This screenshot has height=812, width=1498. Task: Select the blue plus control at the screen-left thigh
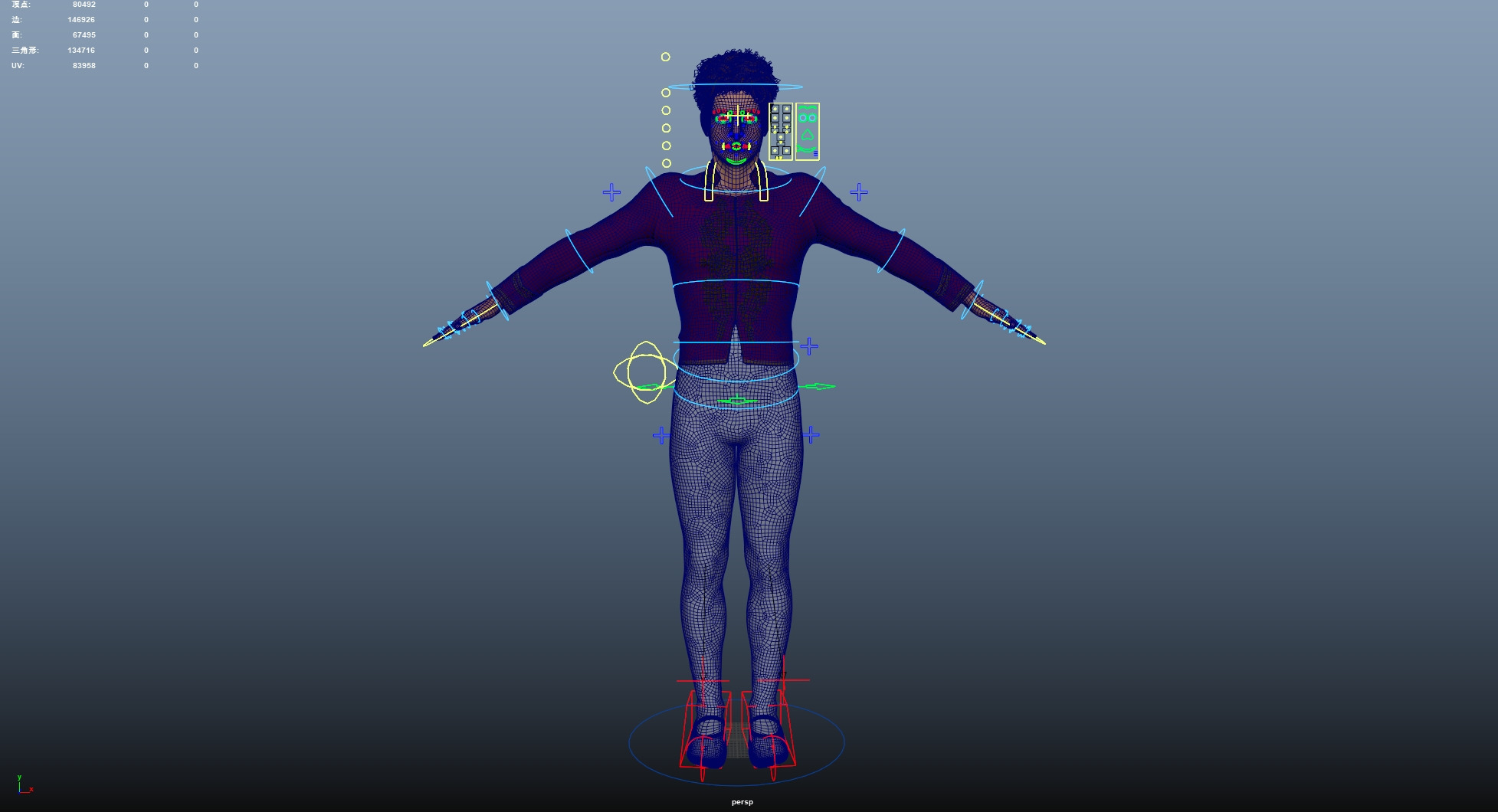[661, 436]
